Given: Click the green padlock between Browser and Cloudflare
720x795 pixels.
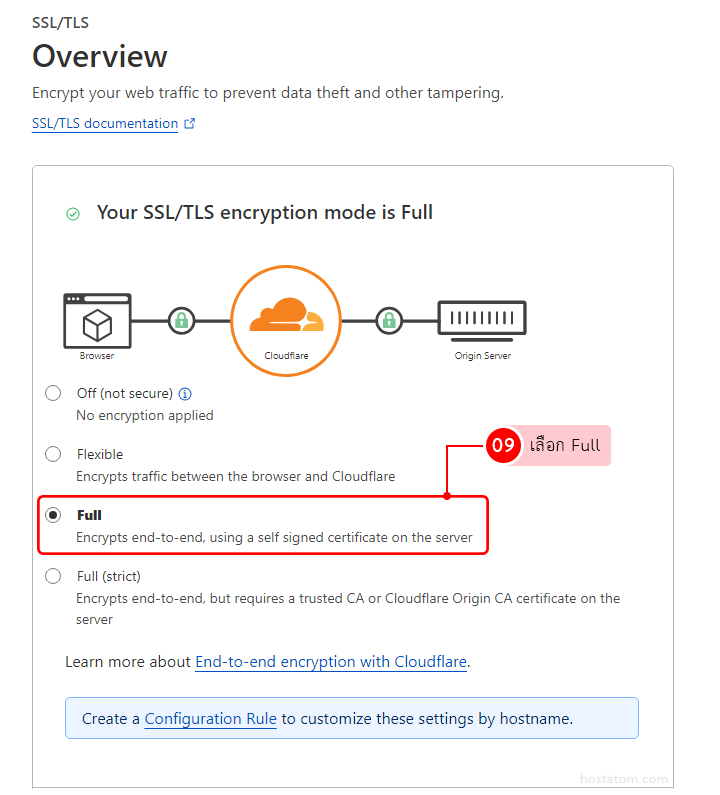Looking at the screenshot, I should tap(181, 320).
